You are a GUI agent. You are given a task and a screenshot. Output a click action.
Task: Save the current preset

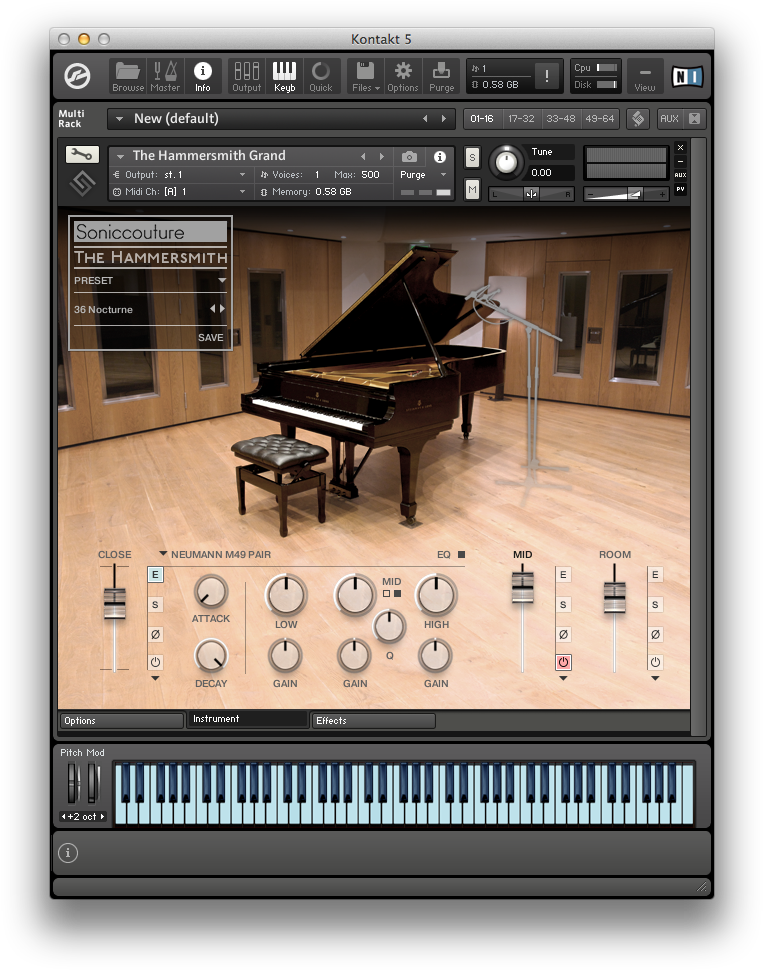tap(210, 337)
